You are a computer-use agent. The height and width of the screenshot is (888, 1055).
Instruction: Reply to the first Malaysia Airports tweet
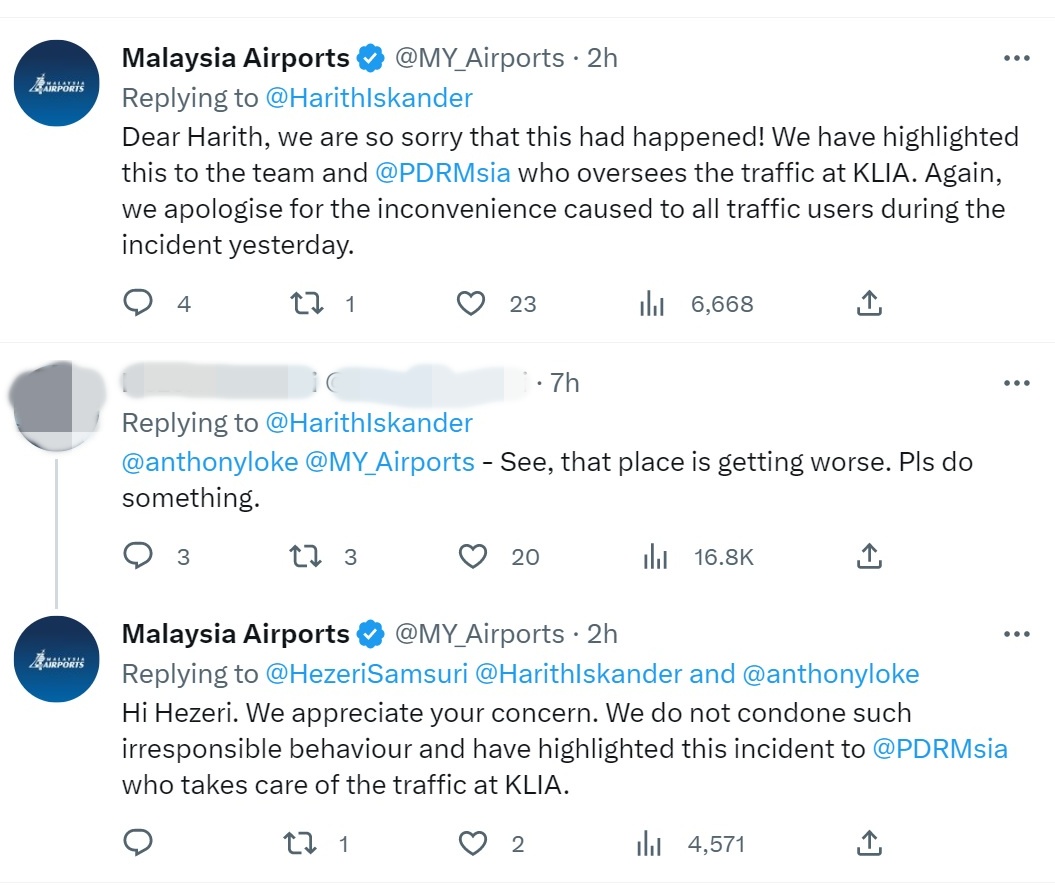click(137, 303)
